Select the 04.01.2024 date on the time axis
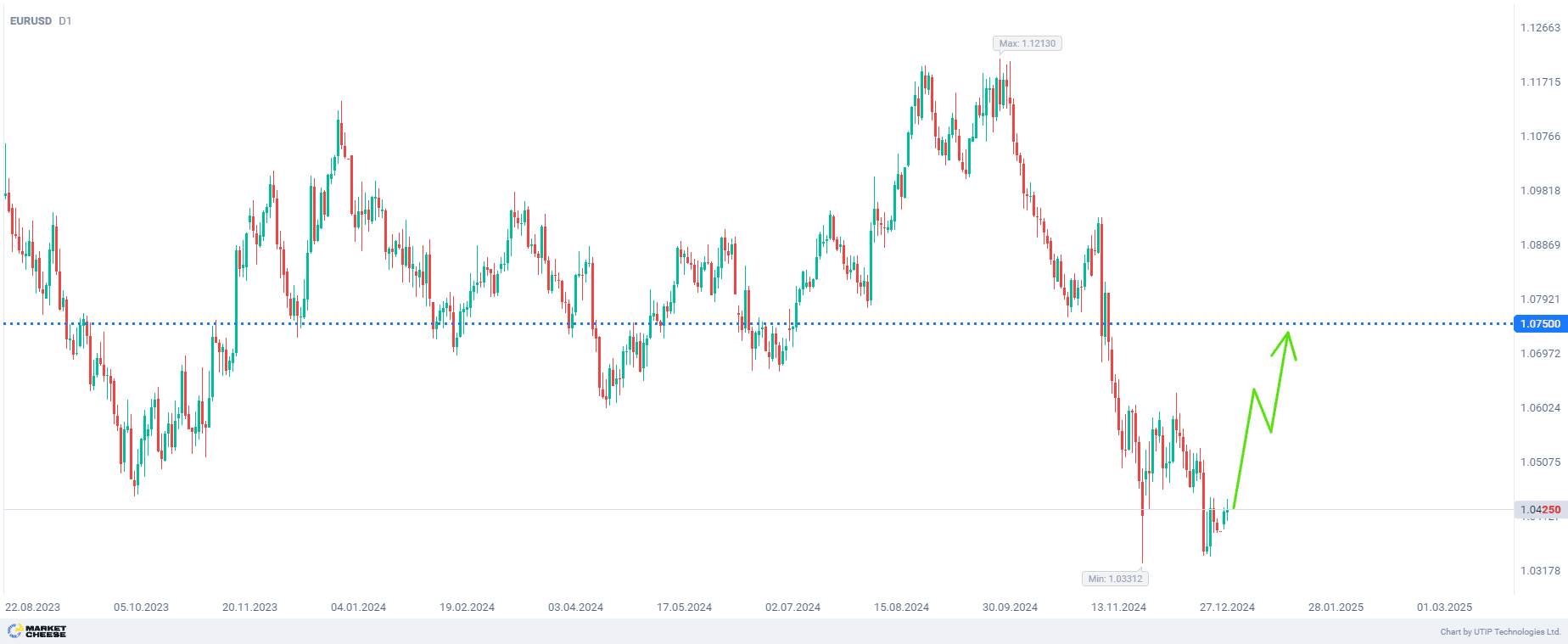 (x=358, y=608)
